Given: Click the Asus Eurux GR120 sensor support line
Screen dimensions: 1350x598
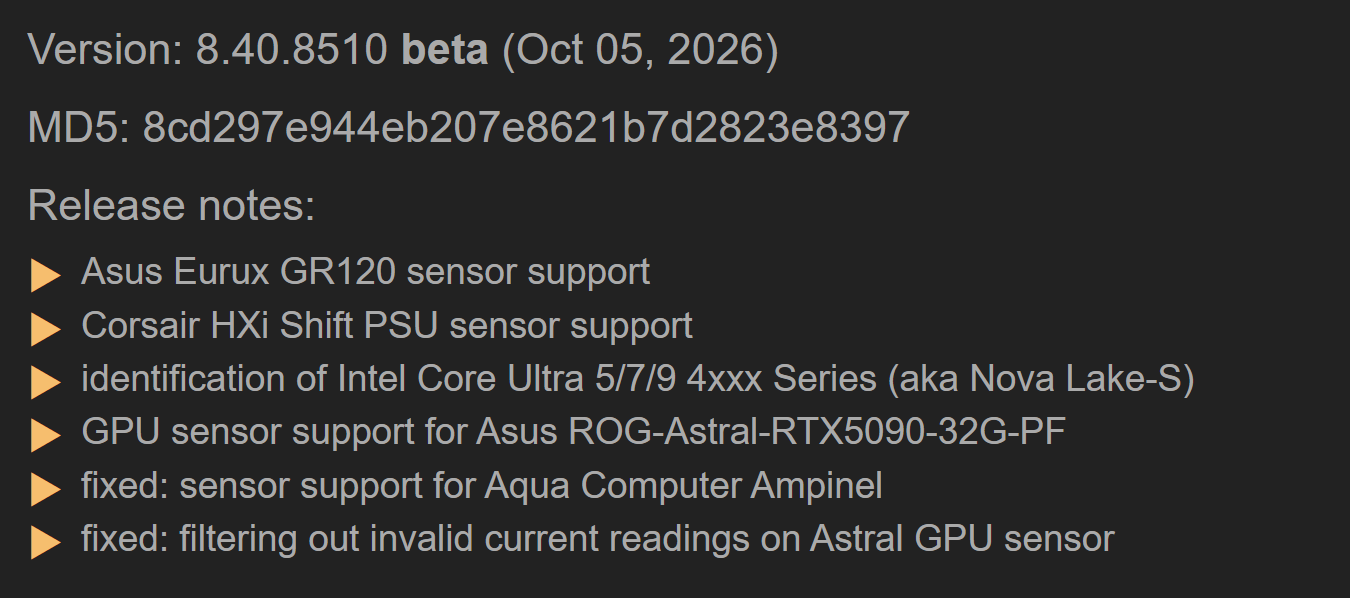Looking at the screenshot, I should [366, 272].
